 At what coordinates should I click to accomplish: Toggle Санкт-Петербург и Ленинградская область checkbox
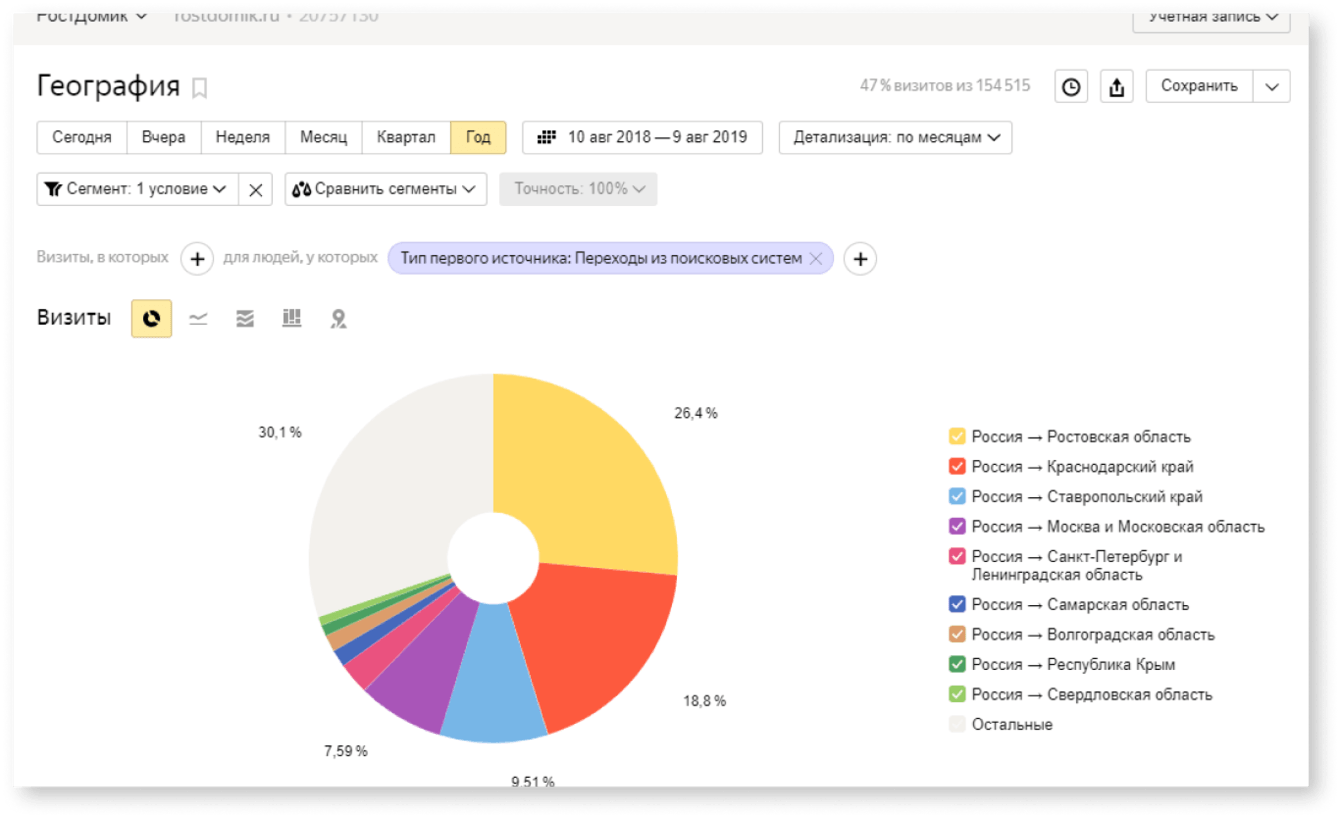(957, 556)
